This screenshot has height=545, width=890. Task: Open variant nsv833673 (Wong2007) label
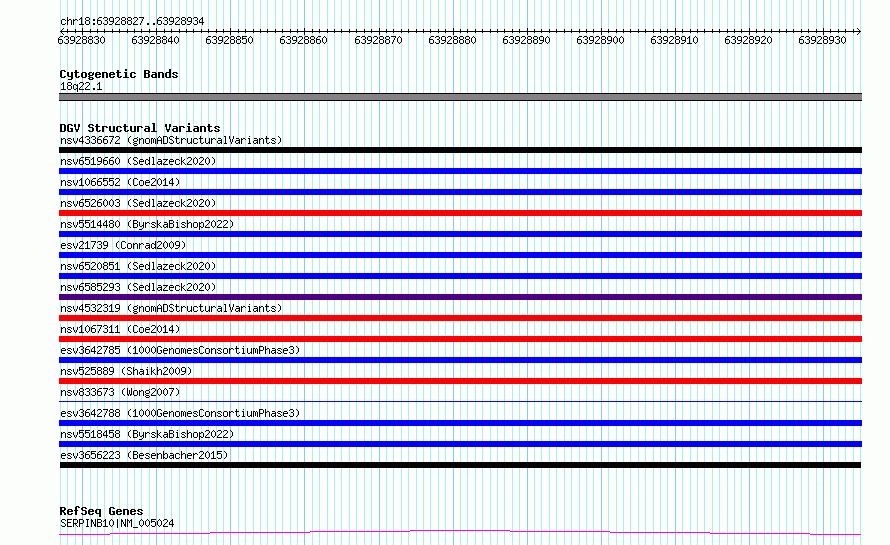[x=120, y=392]
